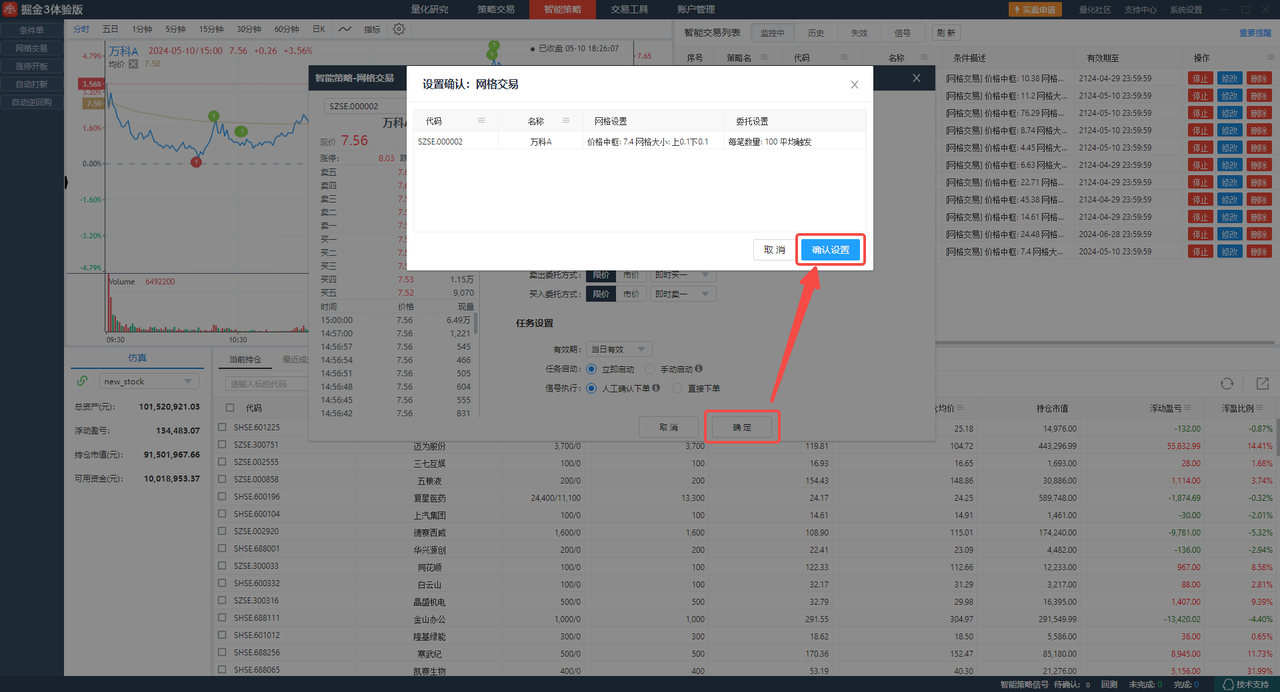Image resolution: width=1280 pixels, height=692 pixels.
Task: Close the settings confirmation dialog with X
Action: [854, 85]
